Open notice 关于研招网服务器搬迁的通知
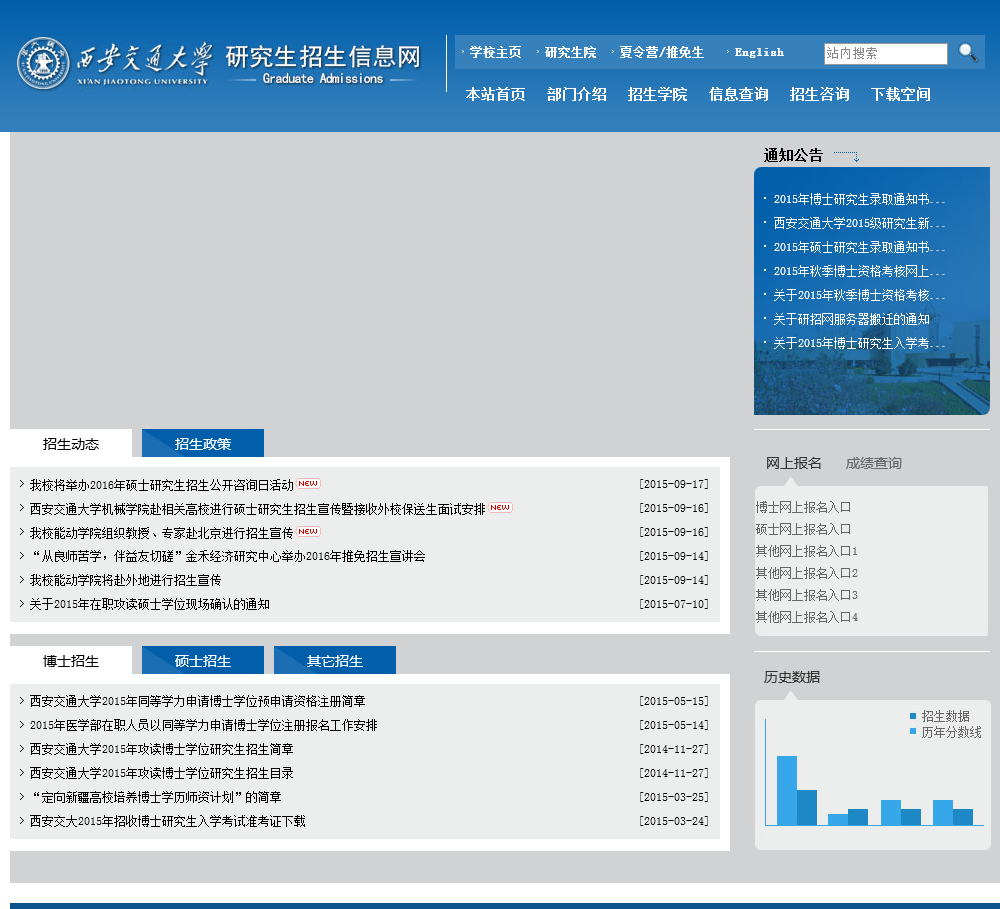1000x909 pixels. tap(851, 319)
